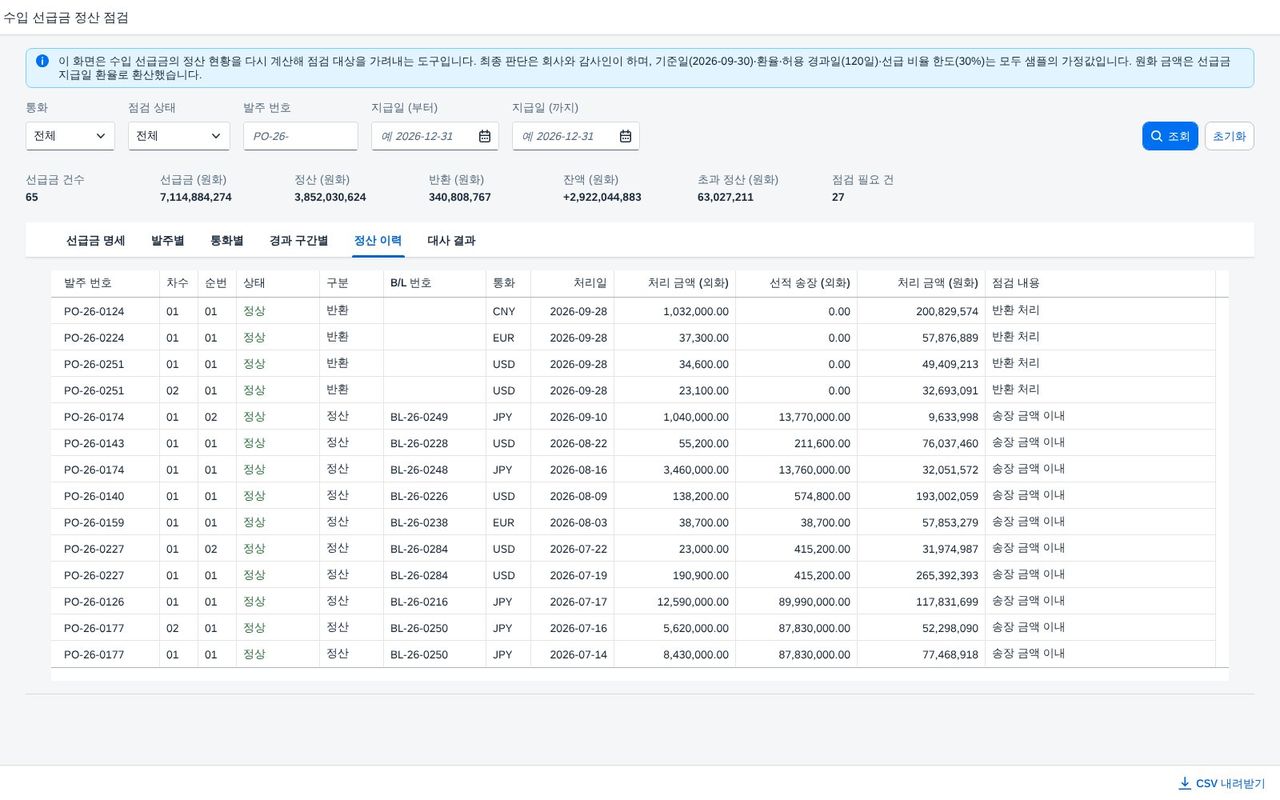Sort by 처리 금액 (원화) column header

point(921,283)
